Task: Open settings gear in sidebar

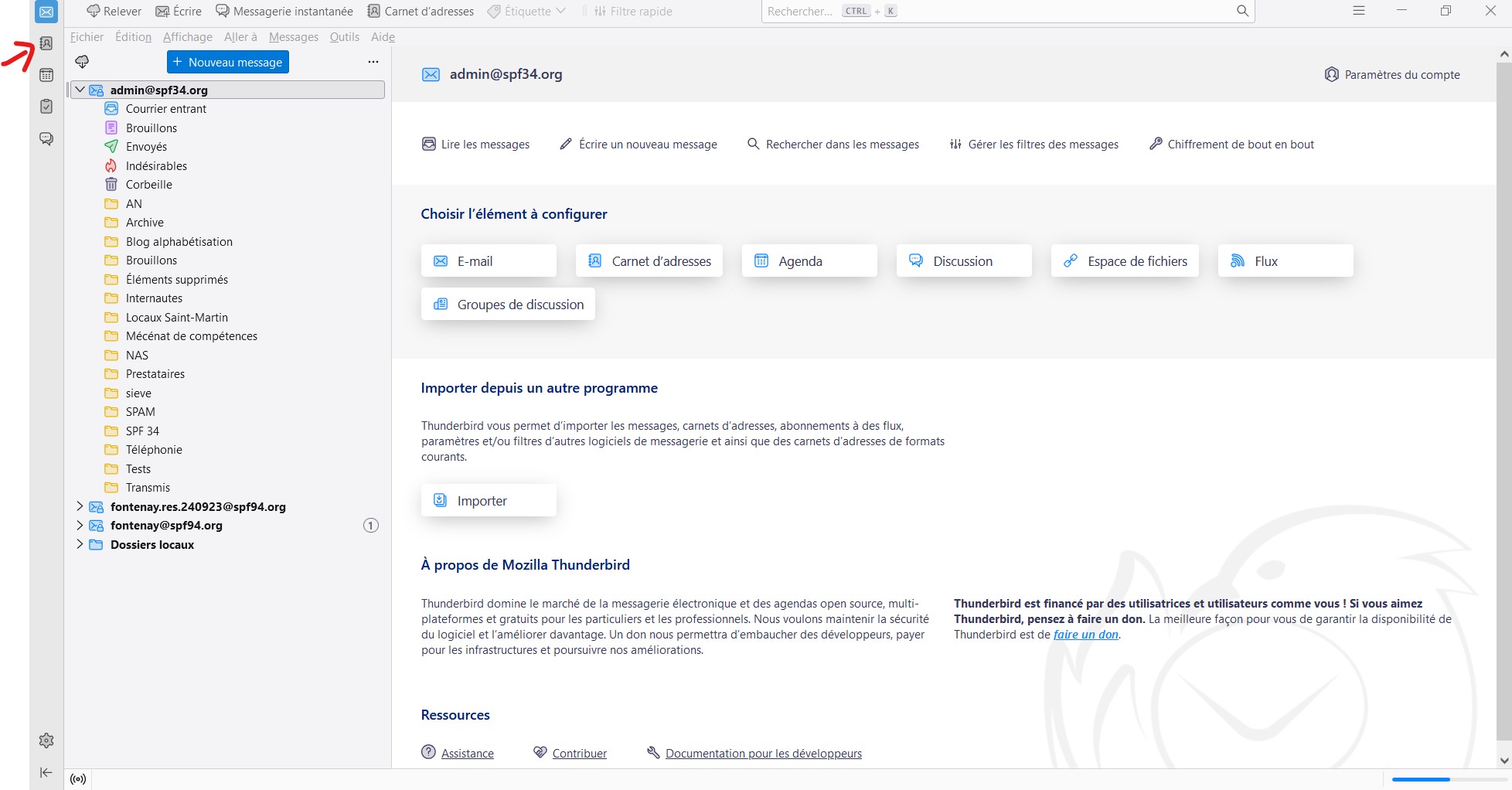Action: [46, 741]
